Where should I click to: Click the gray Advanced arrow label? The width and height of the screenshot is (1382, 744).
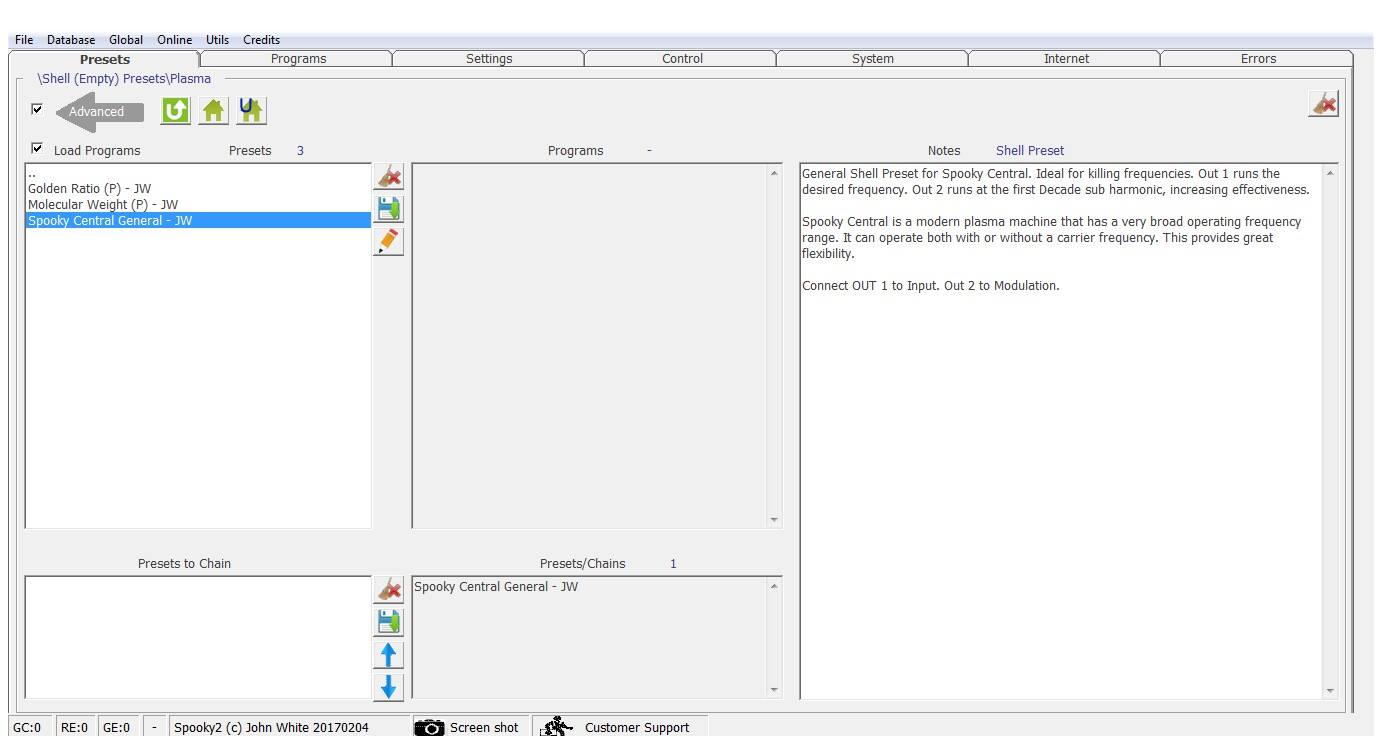point(99,111)
